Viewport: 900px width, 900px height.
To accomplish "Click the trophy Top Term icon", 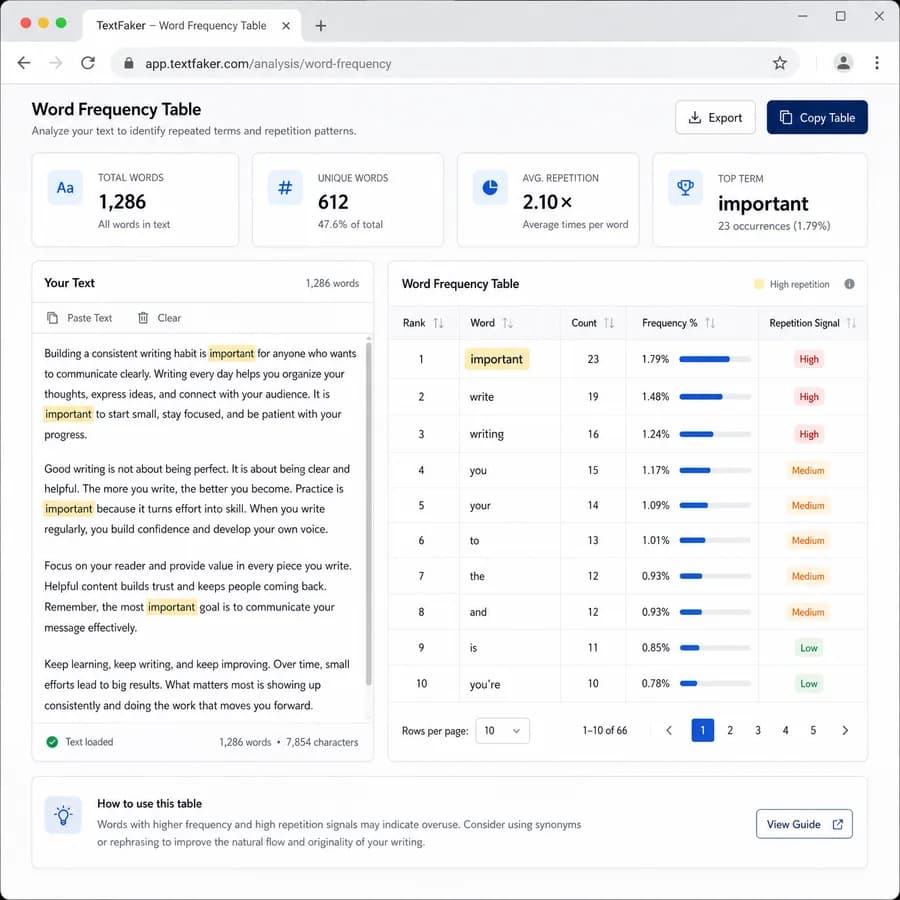I will [x=685, y=188].
